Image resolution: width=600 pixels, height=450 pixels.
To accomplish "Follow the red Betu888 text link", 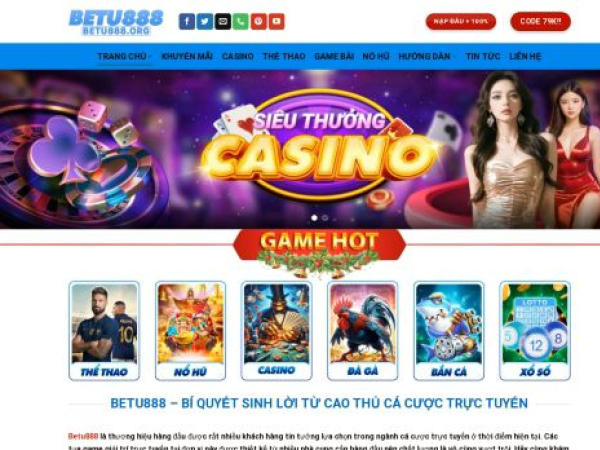I will click(x=83, y=436).
